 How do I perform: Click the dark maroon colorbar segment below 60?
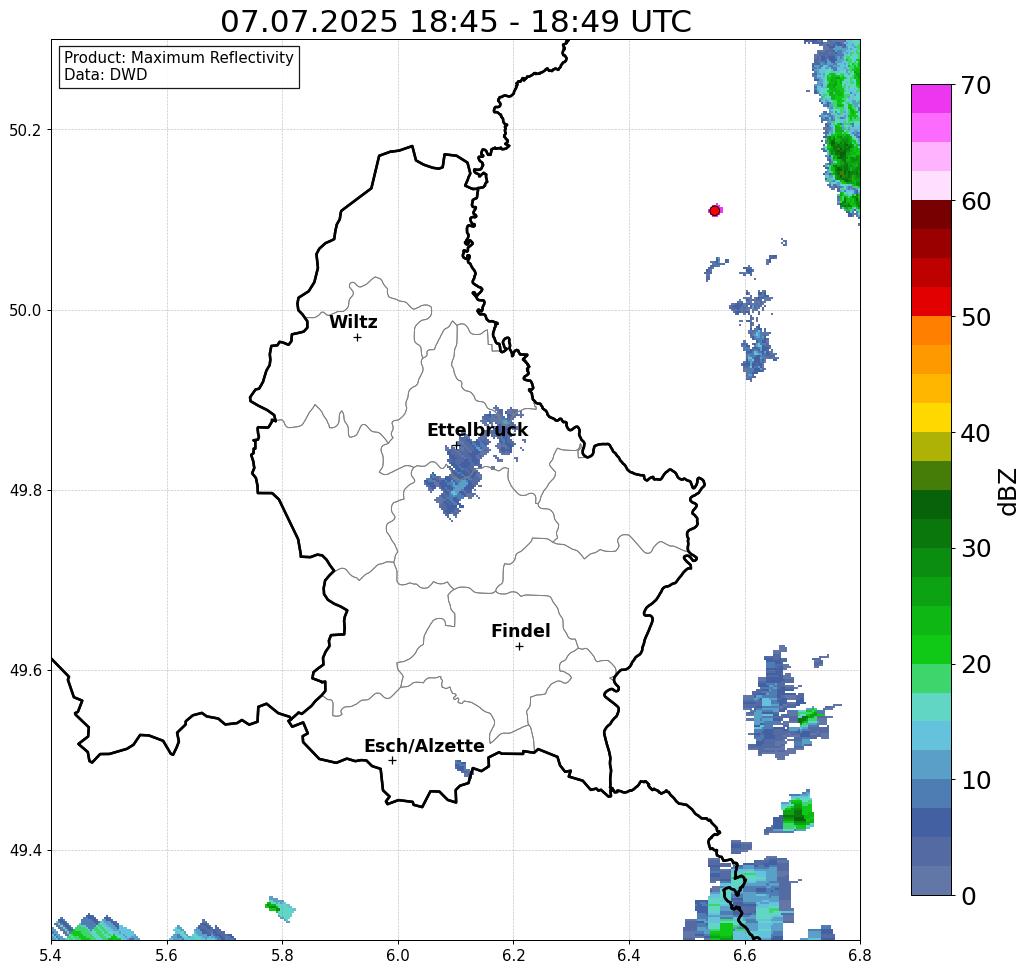tap(931, 215)
